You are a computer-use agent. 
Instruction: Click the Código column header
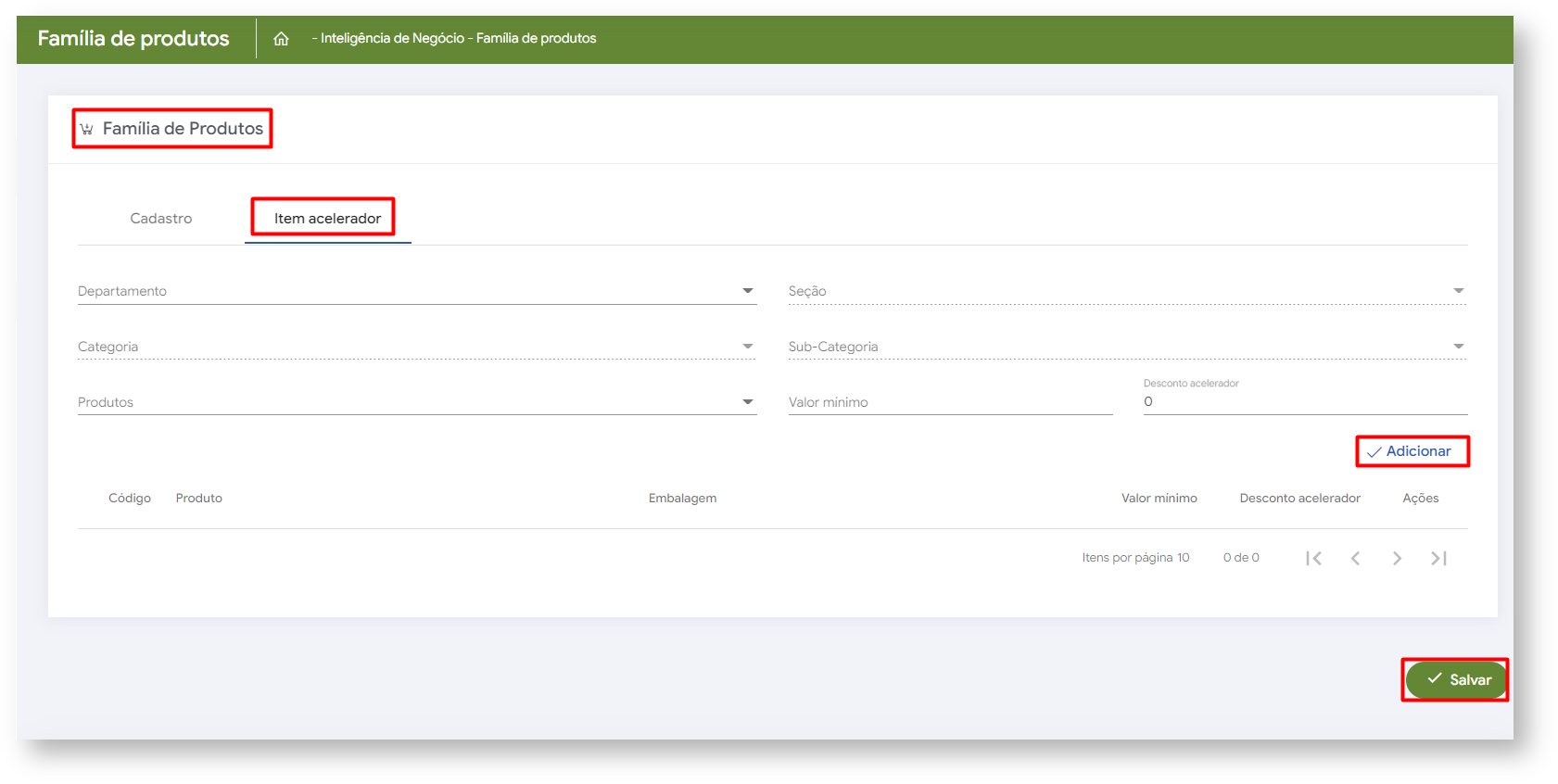tap(130, 499)
